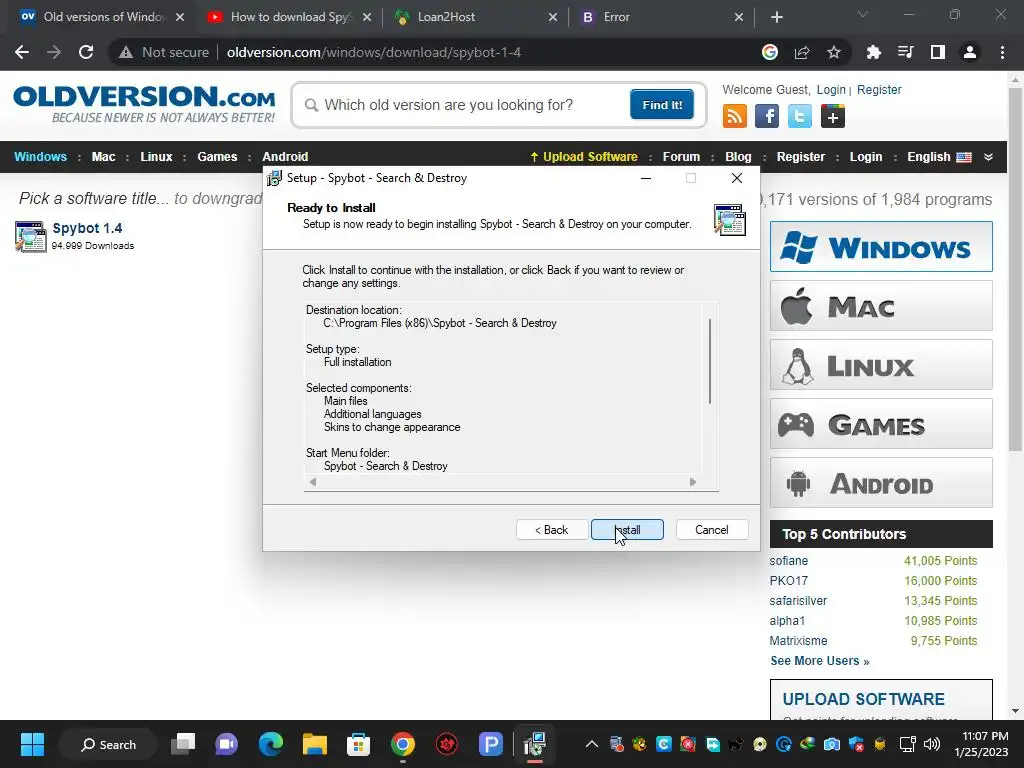Screen dimensions: 1024x768
Task: Click the media control icon in Chrome toolbar
Action: click(905, 52)
